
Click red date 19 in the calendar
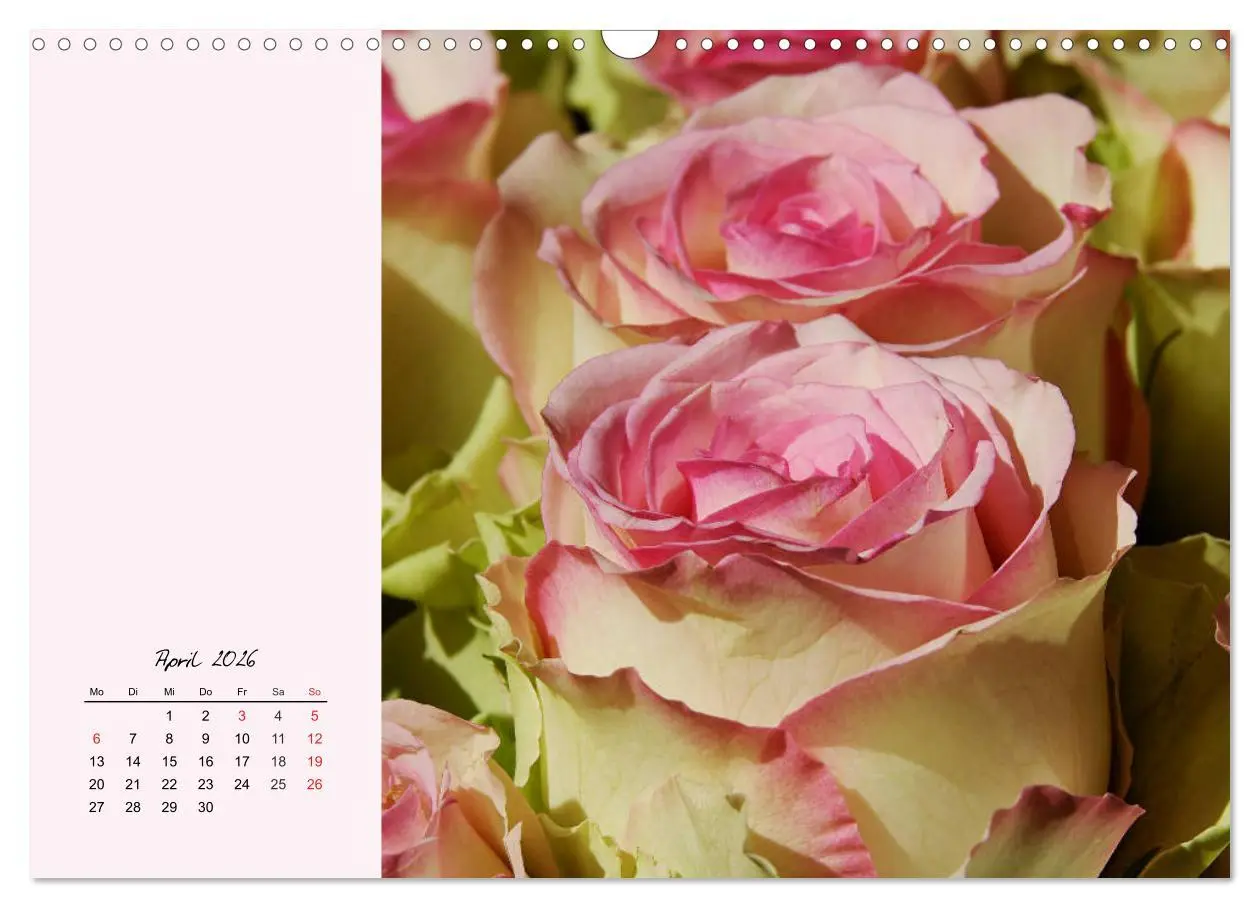point(314,762)
